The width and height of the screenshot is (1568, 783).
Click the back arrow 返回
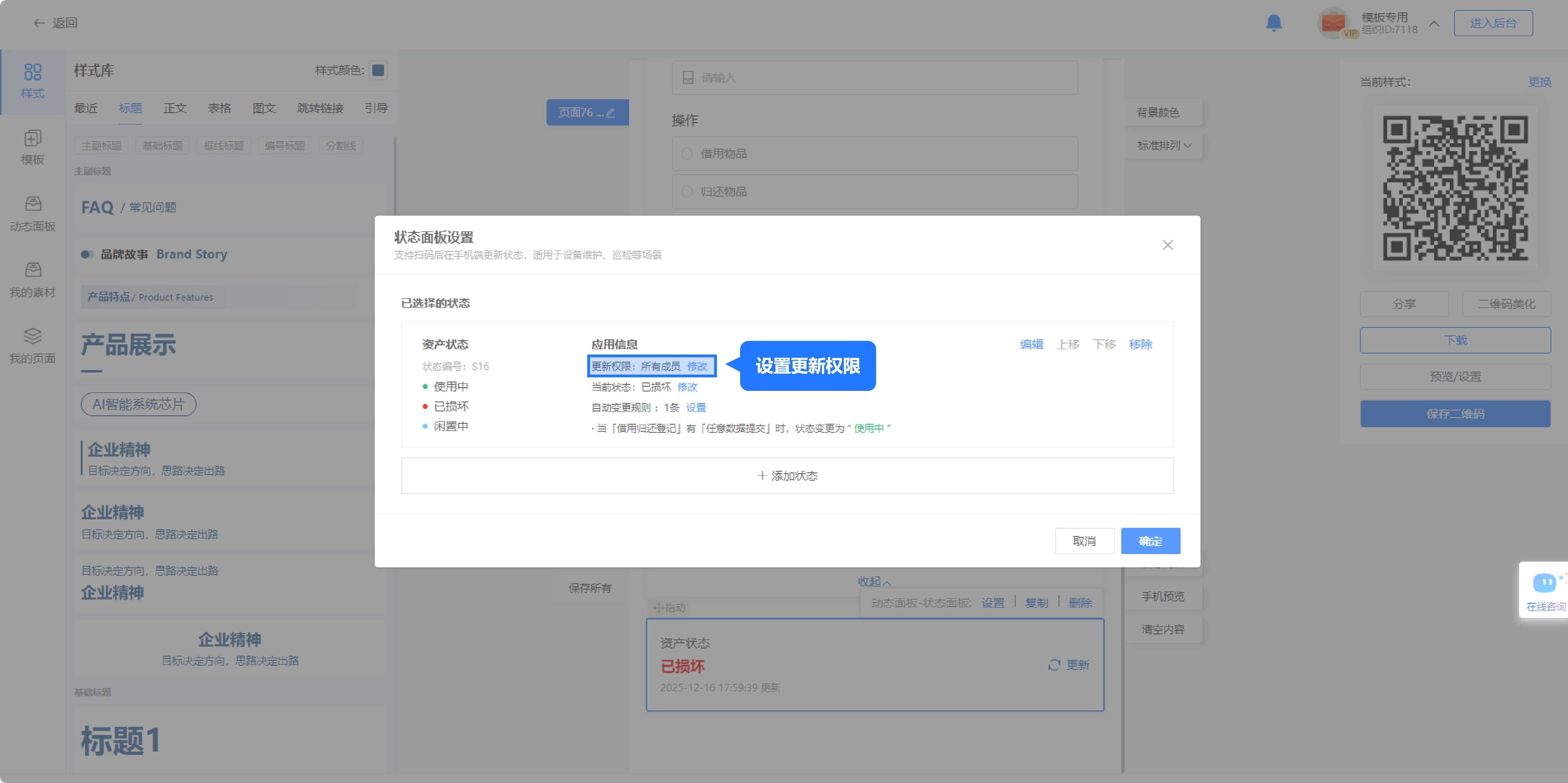[39, 23]
